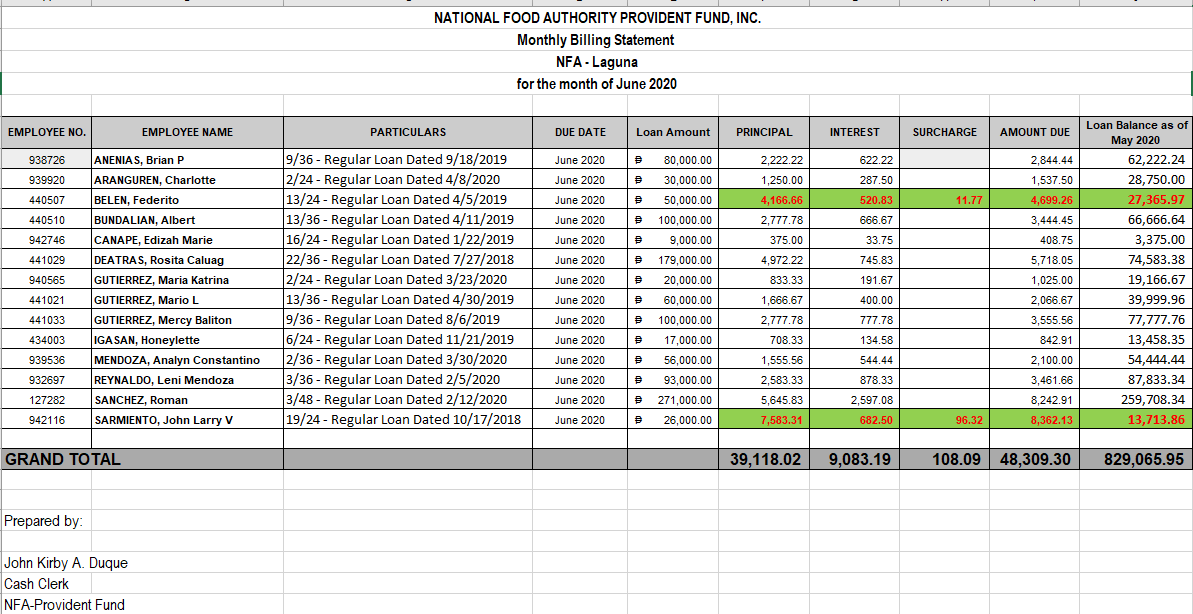Image resolution: width=1193 pixels, height=614 pixels.
Task: Select loan amount 271,000.00
Action: click(x=673, y=399)
